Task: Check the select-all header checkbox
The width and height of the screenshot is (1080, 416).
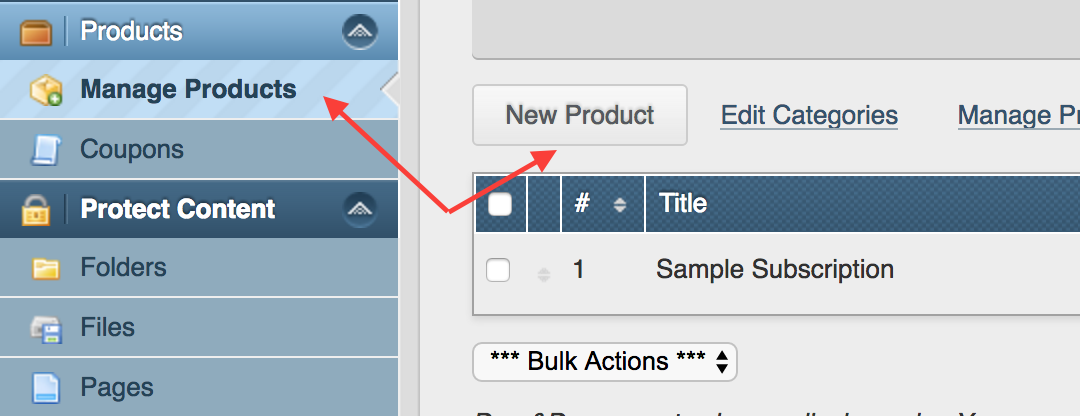Action: click(x=499, y=204)
